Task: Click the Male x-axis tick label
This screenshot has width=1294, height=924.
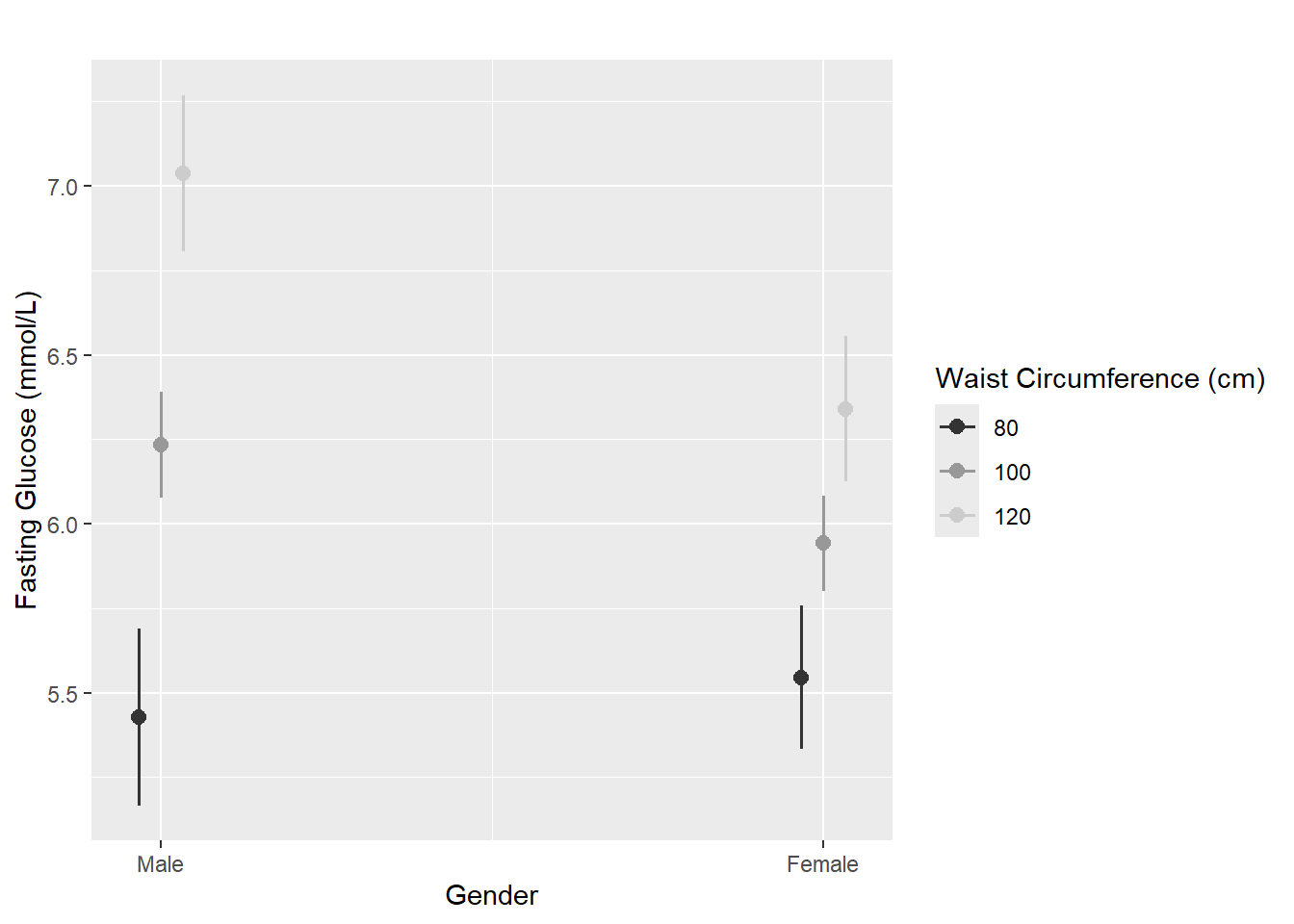Action: click(160, 864)
